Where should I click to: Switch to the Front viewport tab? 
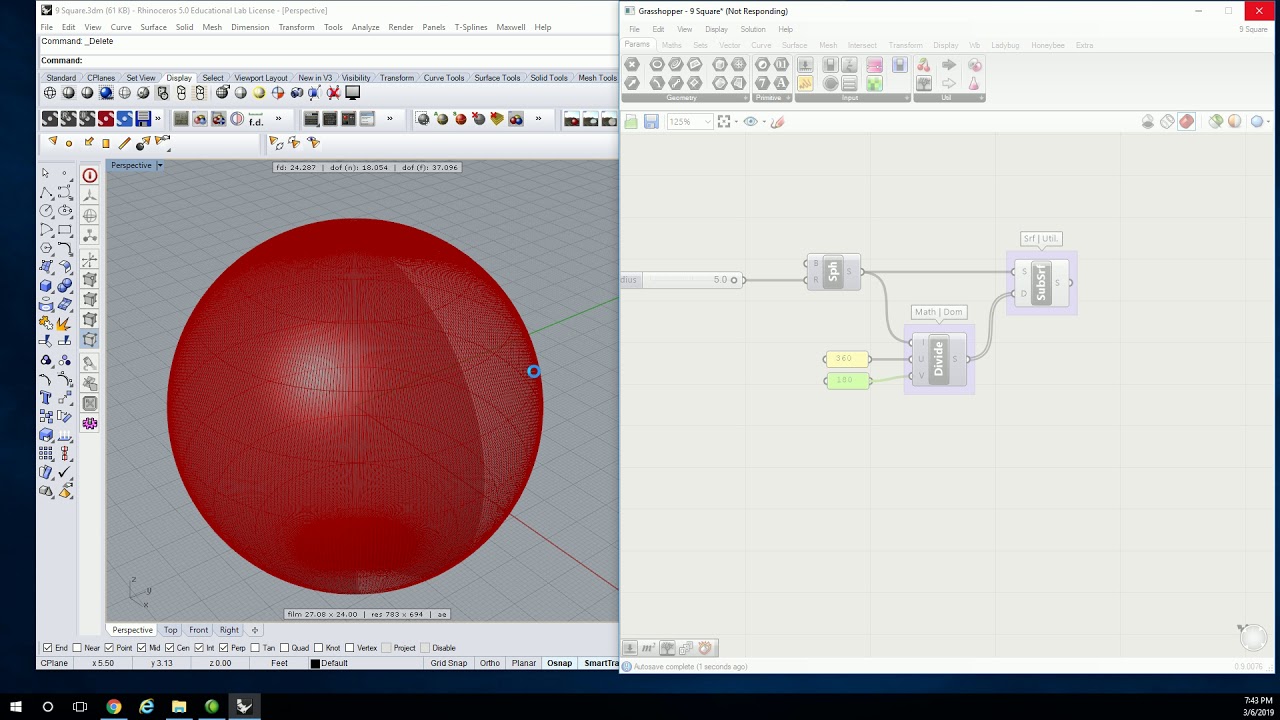[198, 630]
